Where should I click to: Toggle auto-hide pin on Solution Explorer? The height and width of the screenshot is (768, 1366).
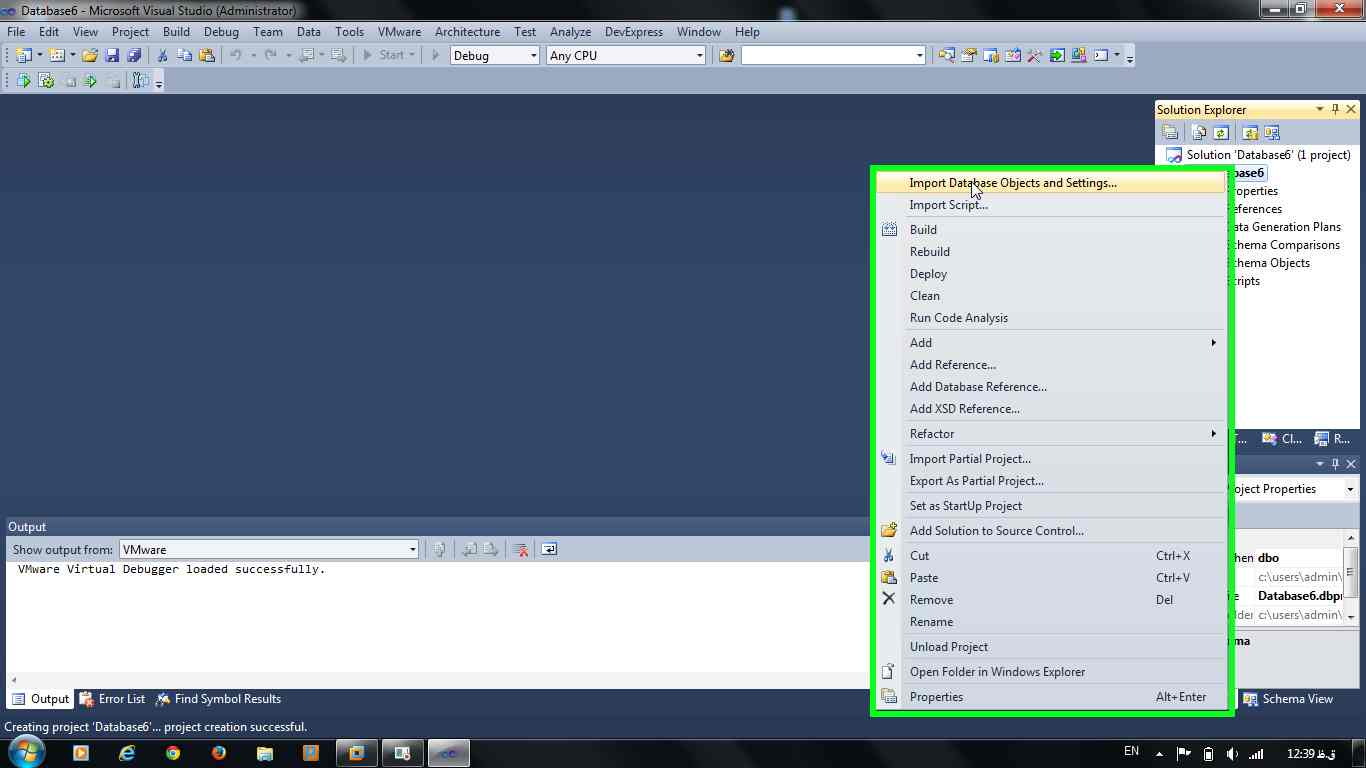(1335, 109)
